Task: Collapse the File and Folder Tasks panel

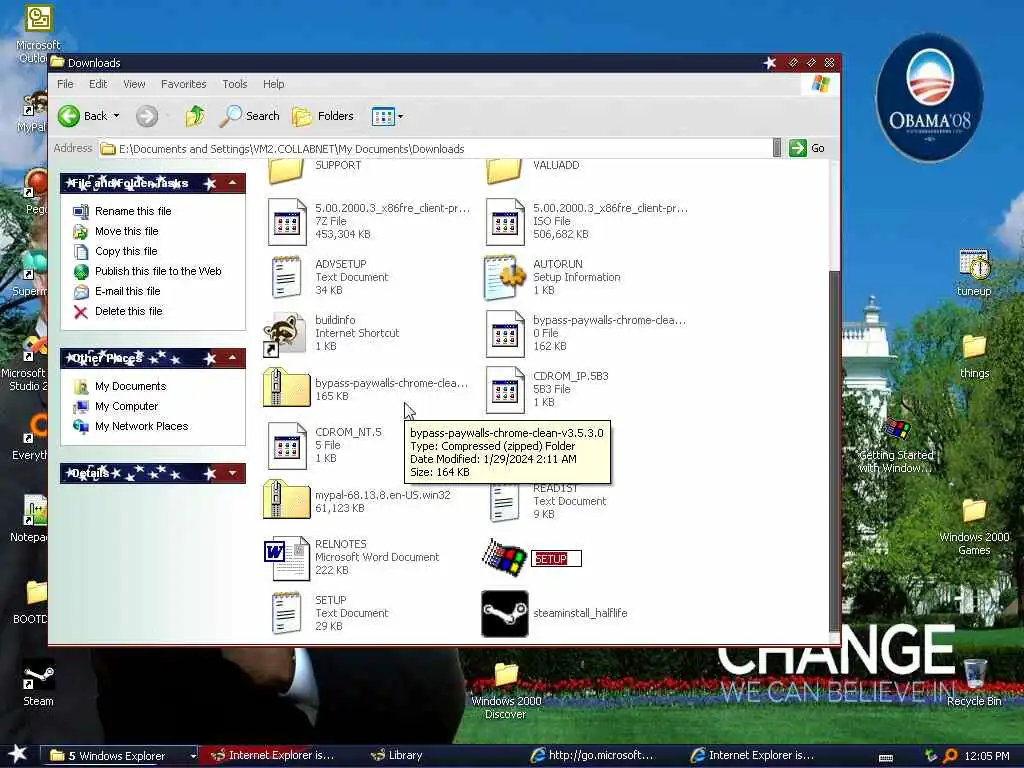Action: pos(233,183)
